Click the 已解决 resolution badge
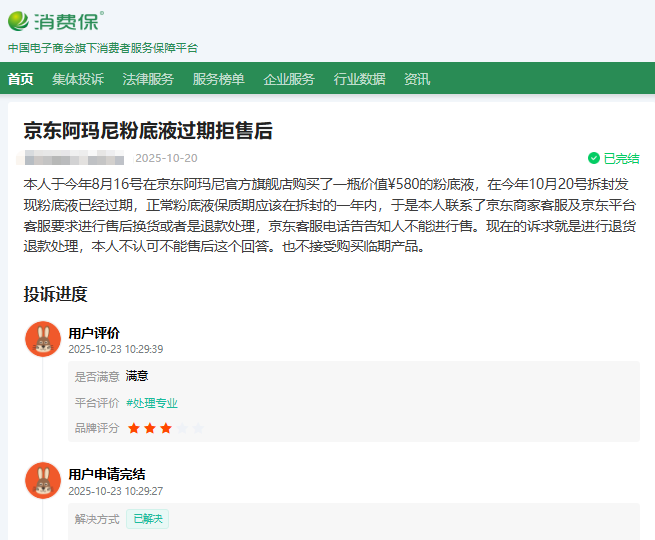This screenshot has height=540, width=655. [x=147, y=519]
